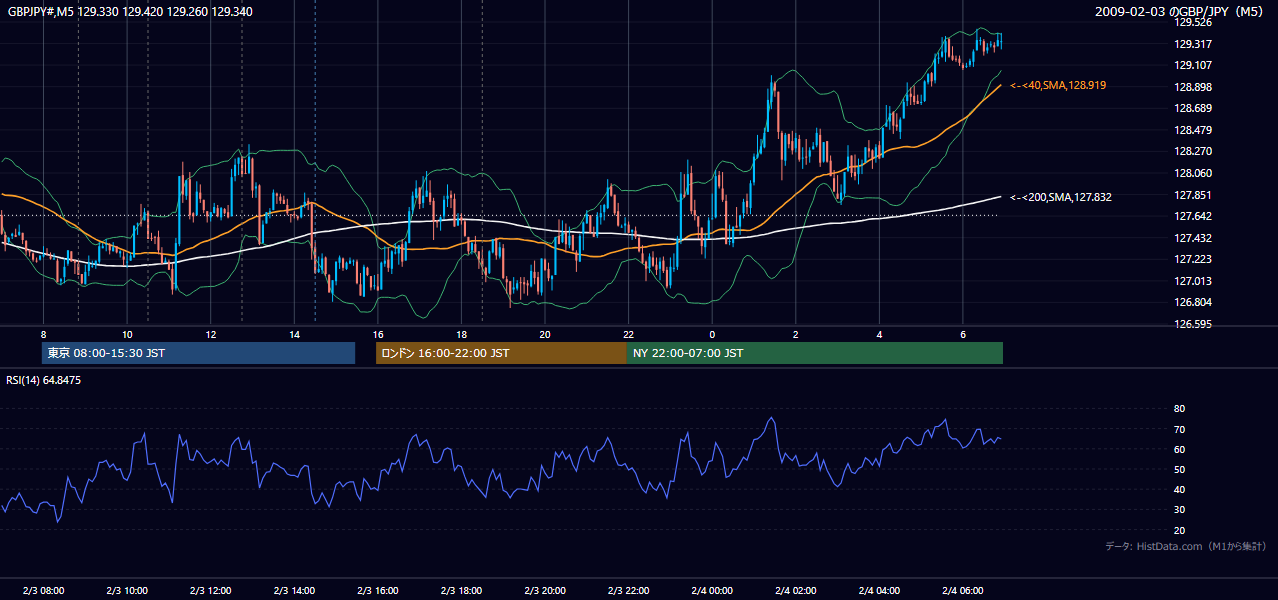Click the 200 SMA 127.832 label
This screenshot has width=1278, height=600.
[1061, 198]
